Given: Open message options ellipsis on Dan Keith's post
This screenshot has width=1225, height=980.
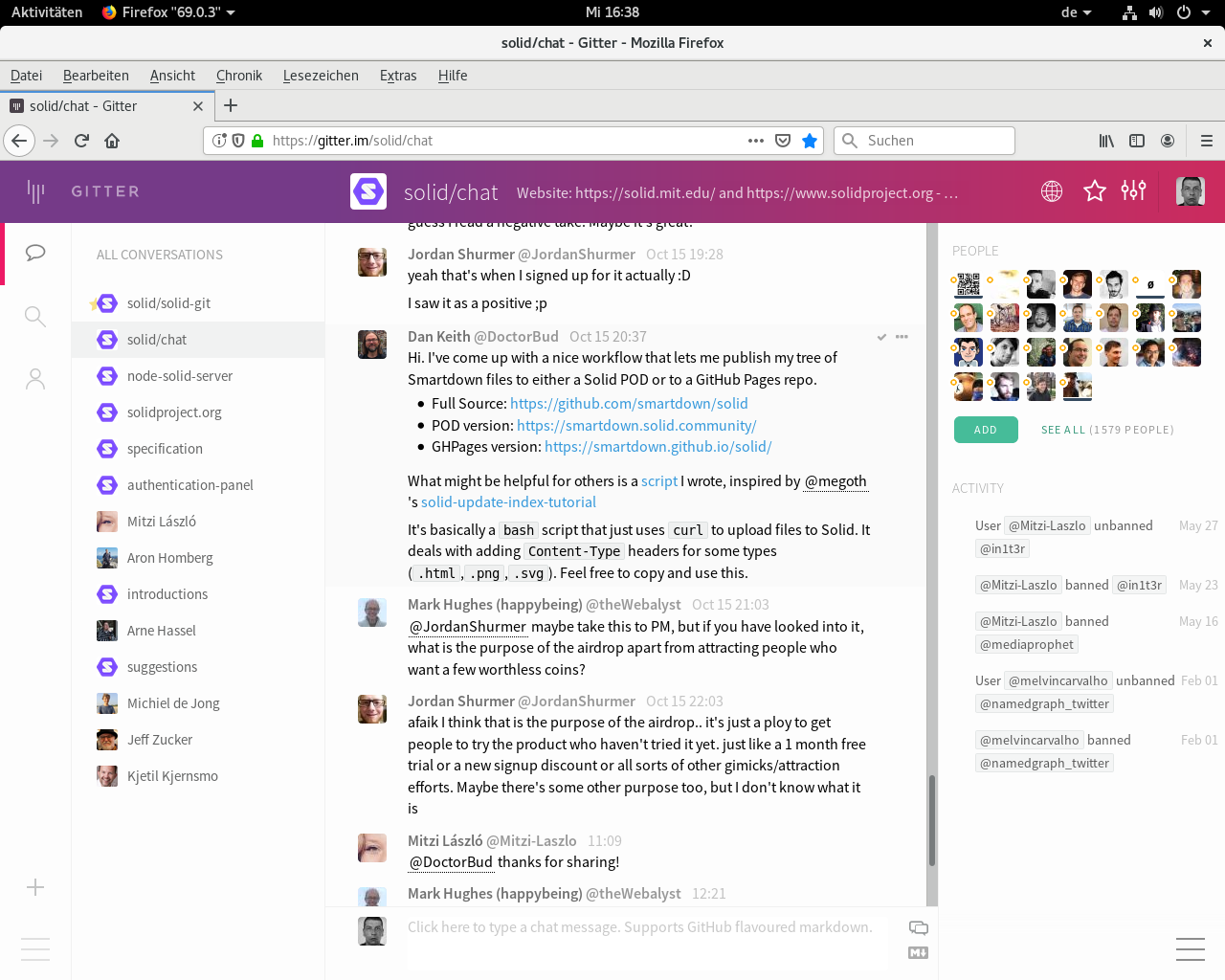Looking at the screenshot, I should point(902,337).
